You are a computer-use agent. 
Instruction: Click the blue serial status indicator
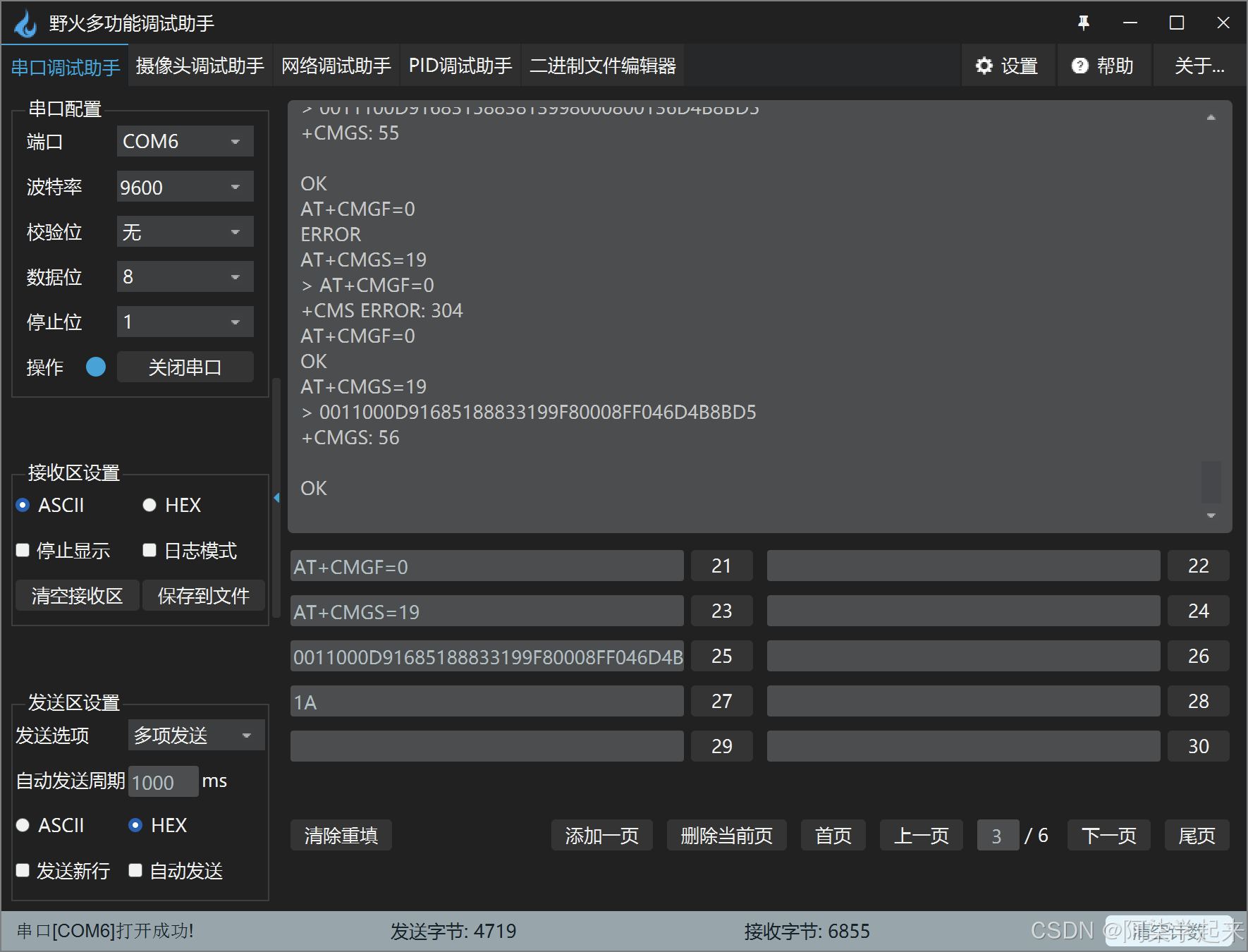click(96, 367)
